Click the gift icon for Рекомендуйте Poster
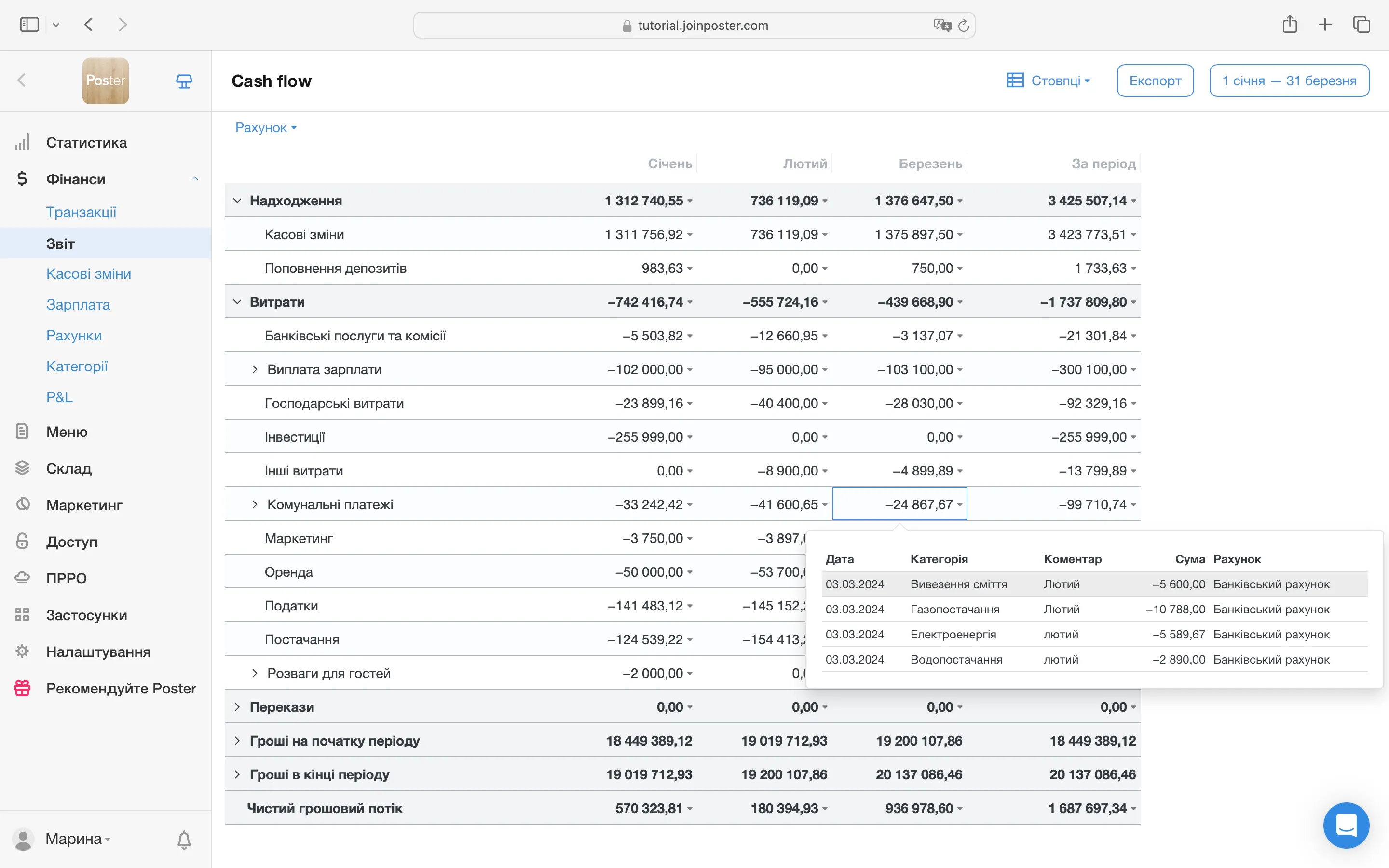 coord(22,688)
